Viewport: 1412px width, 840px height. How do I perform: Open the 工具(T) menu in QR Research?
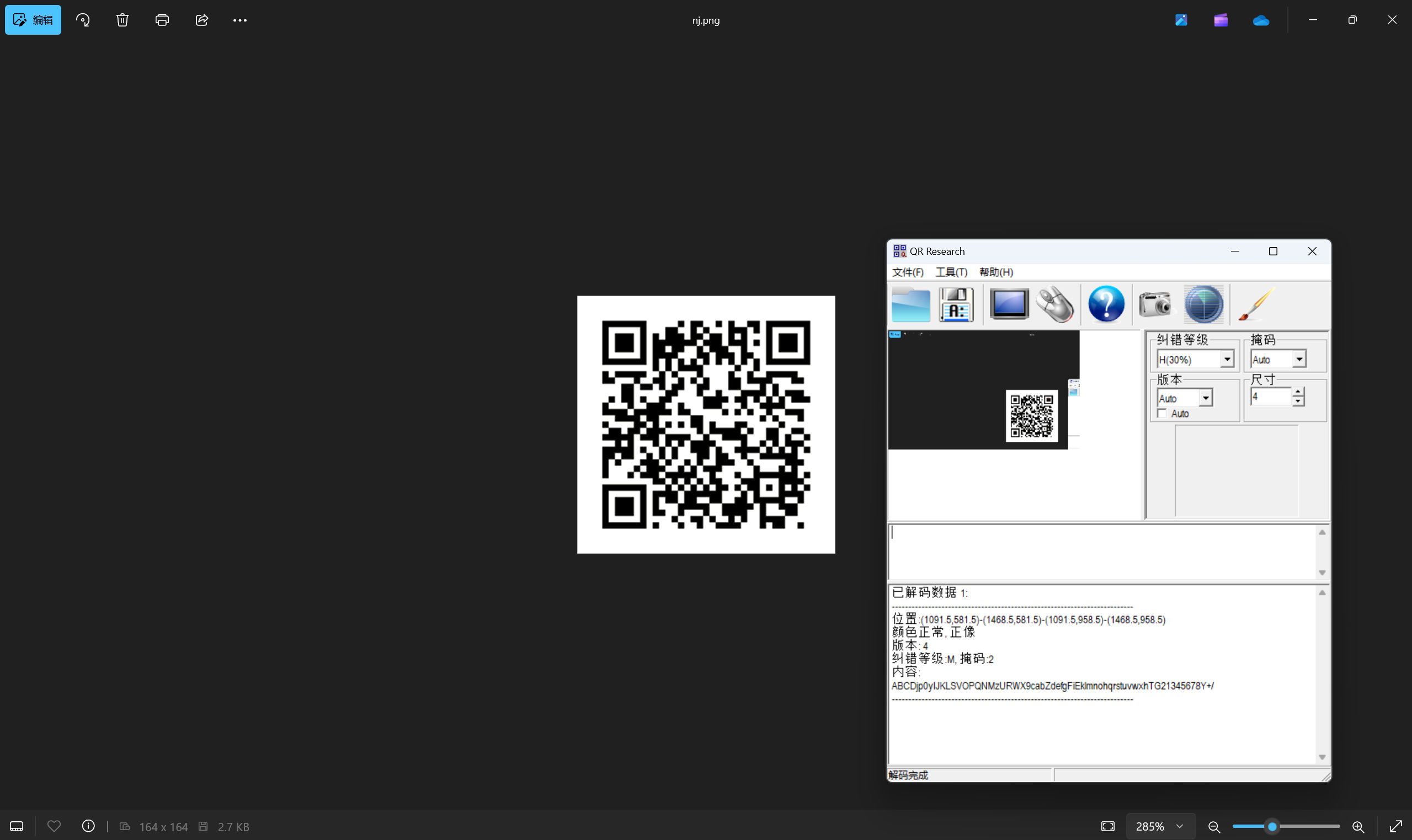(x=951, y=272)
